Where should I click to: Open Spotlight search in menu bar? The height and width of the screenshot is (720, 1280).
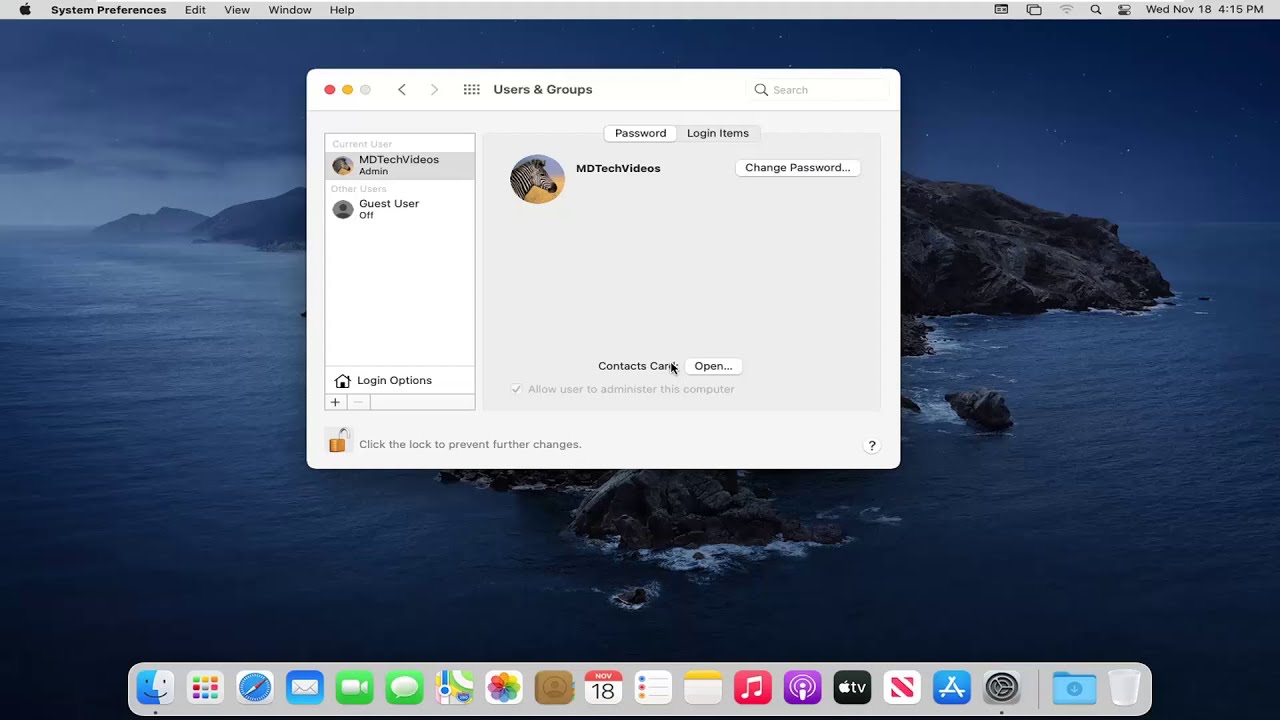click(1096, 9)
